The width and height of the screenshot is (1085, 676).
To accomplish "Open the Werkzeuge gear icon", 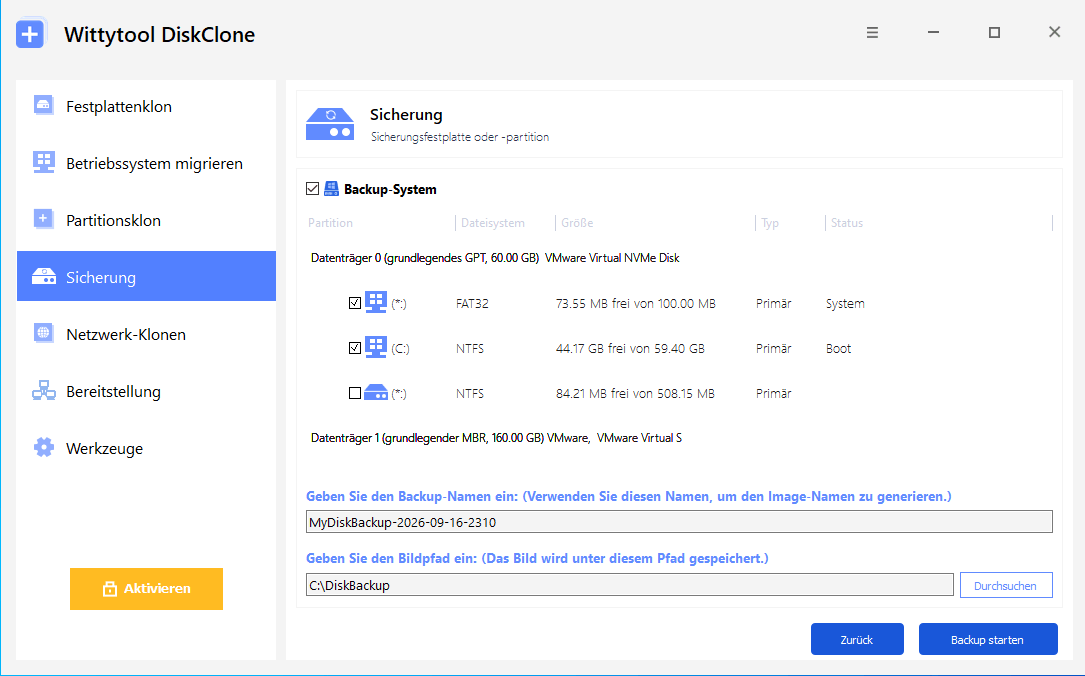I will point(44,448).
